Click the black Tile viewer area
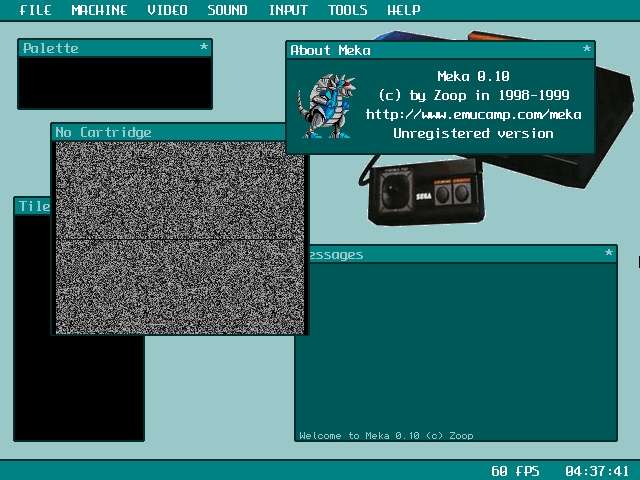The height and width of the screenshot is (480, 640). 79,388
